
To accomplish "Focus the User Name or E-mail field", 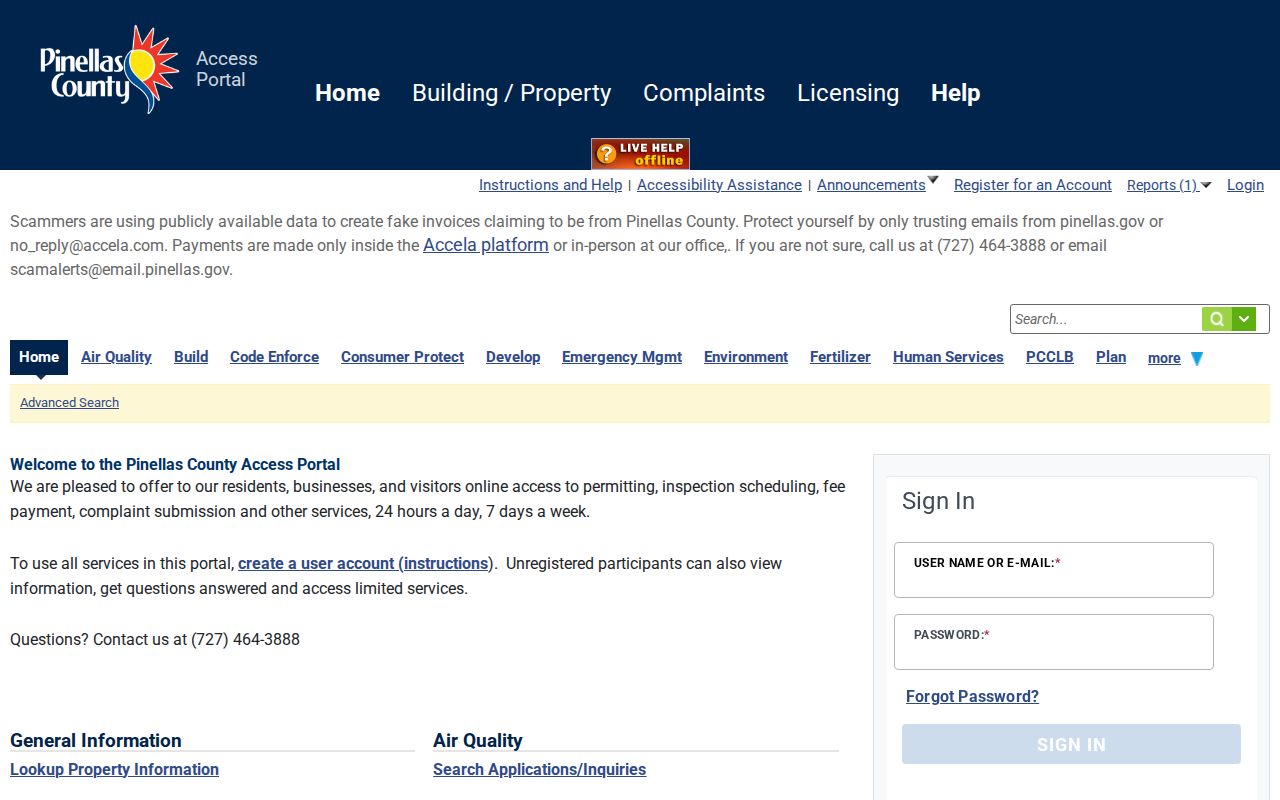I will coord(1054,570).
